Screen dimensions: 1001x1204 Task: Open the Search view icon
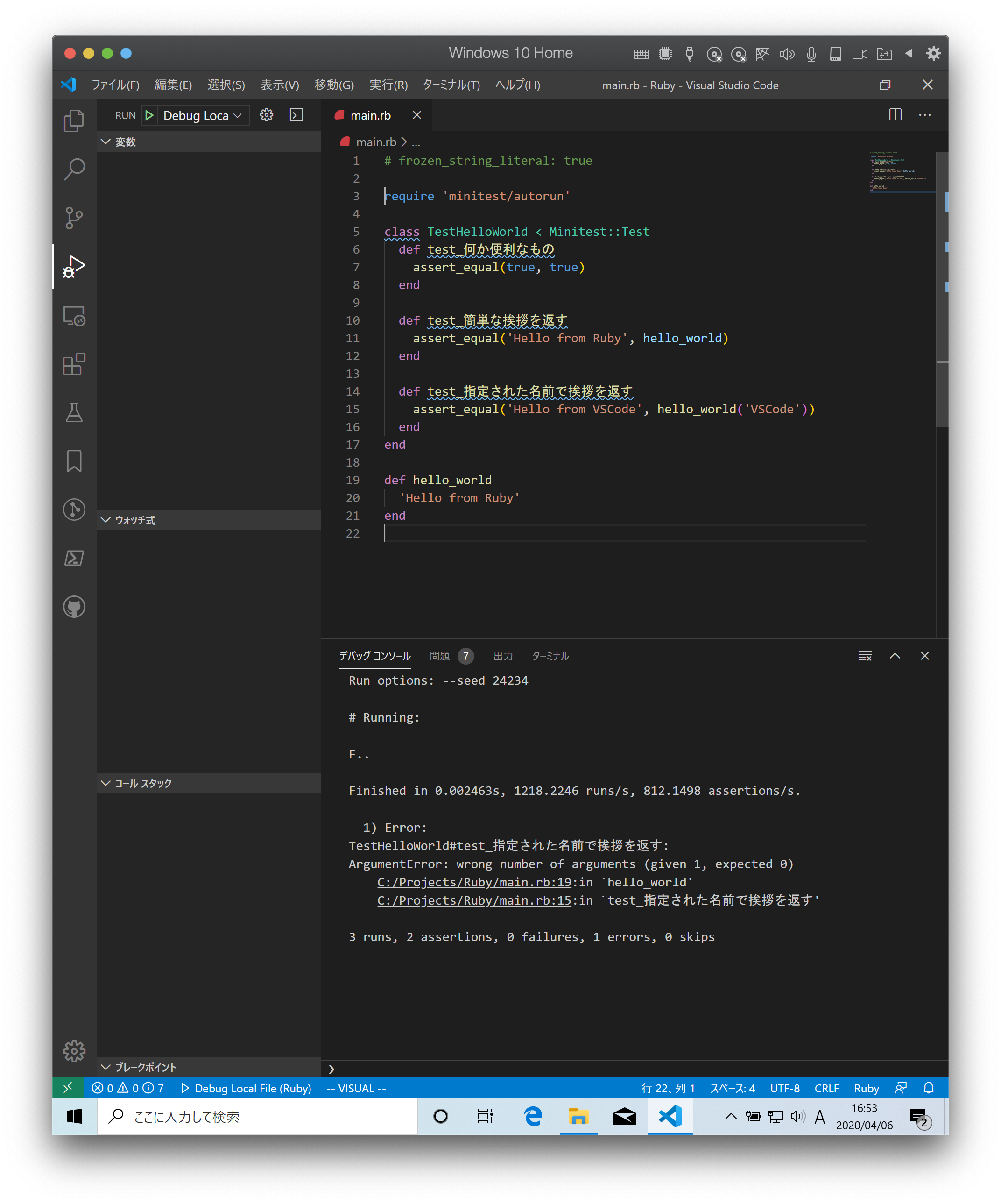(x=74, y=169)
